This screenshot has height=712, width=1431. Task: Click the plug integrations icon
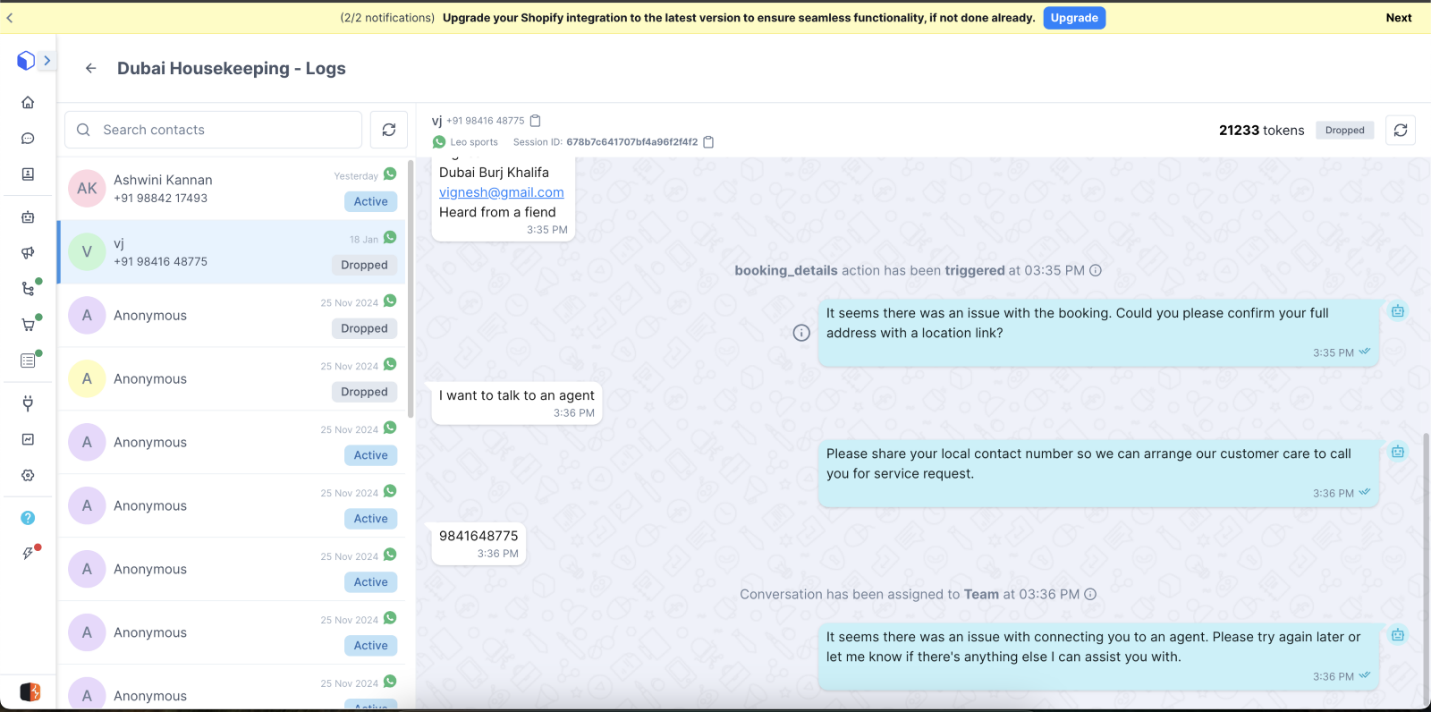28,403
